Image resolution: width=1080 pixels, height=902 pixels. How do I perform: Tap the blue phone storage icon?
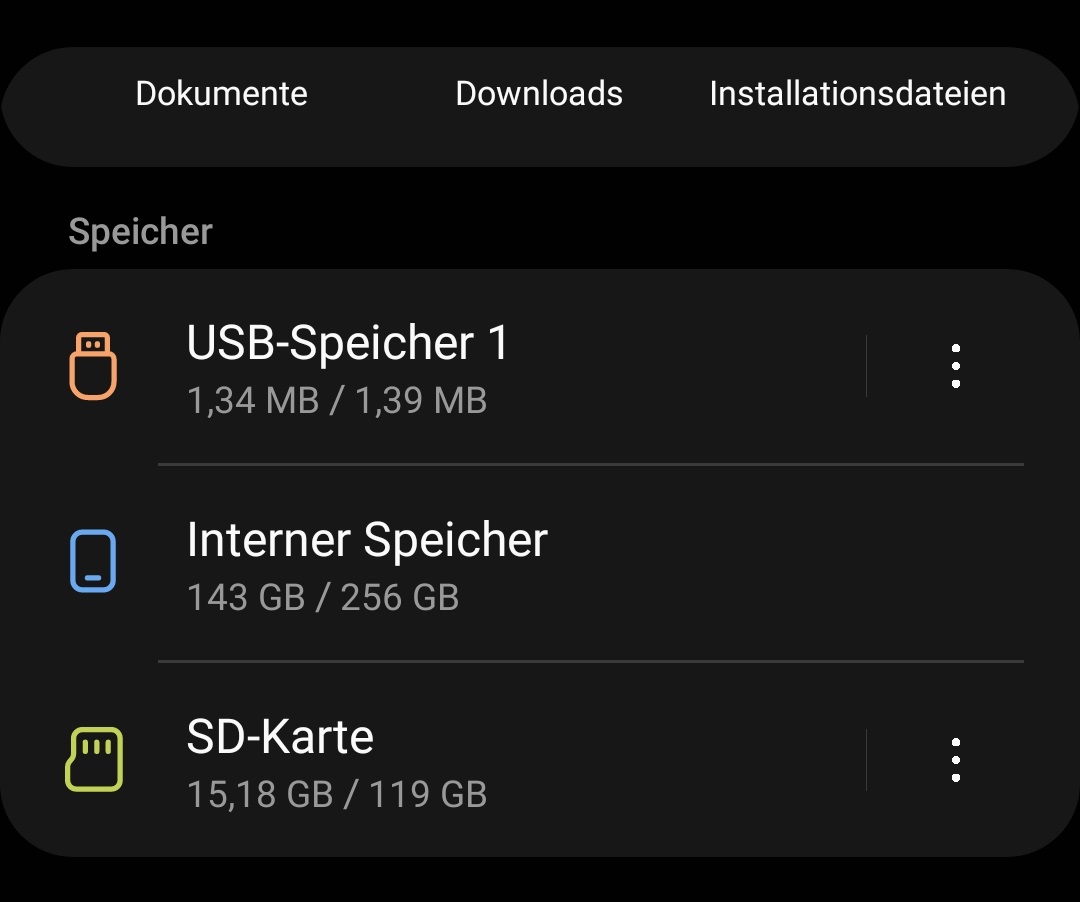pyautogui.click(x=93, y=561)
